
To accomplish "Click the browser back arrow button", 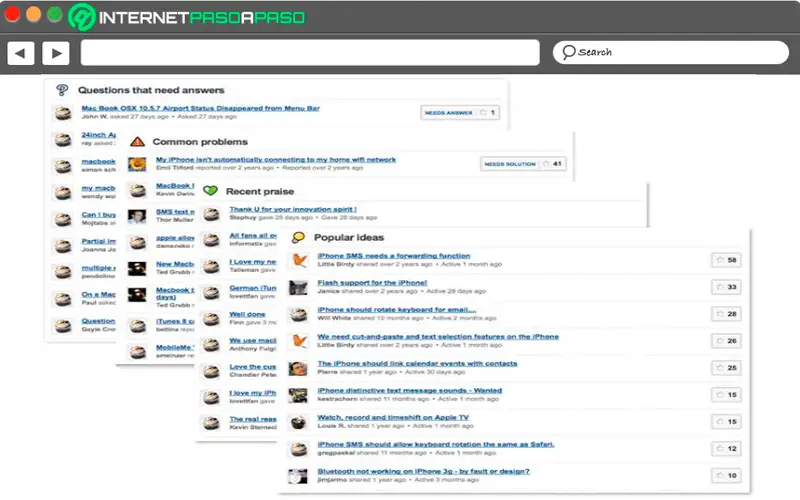I will pos(21,53).
